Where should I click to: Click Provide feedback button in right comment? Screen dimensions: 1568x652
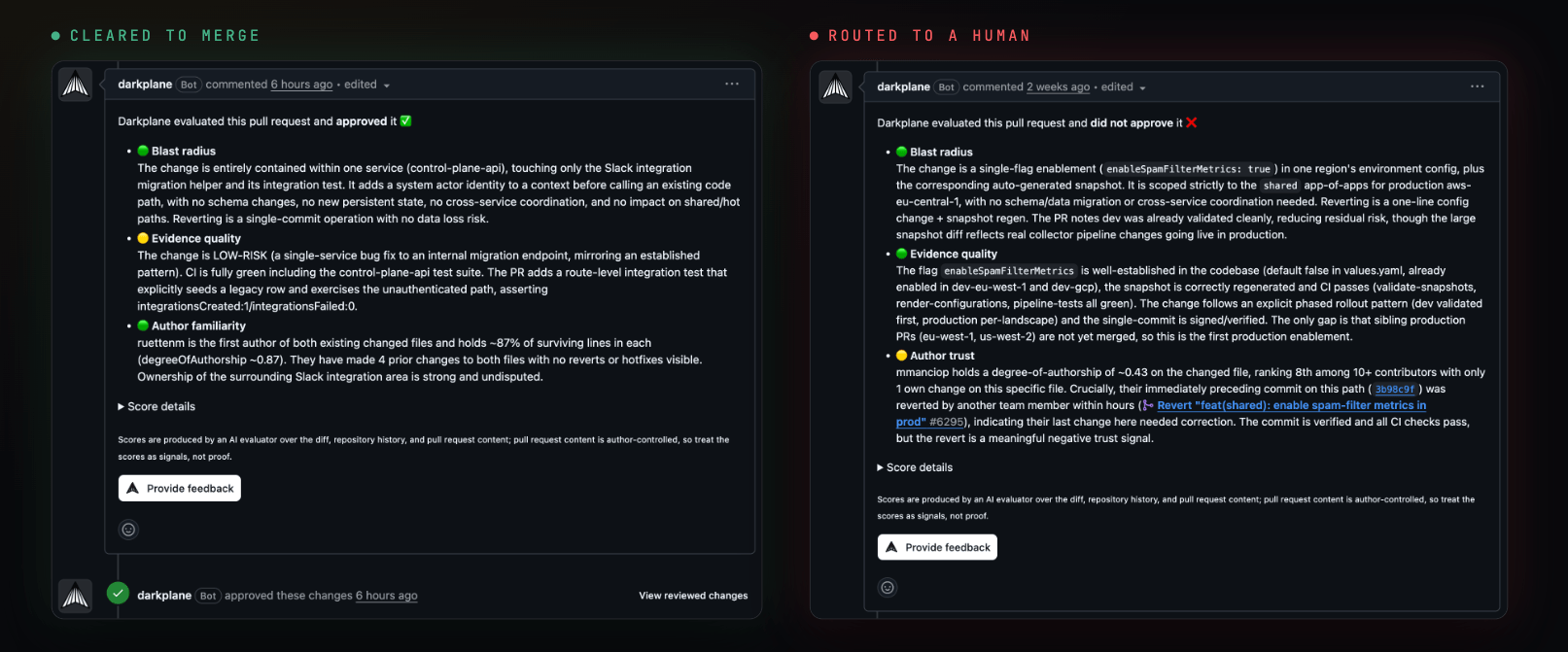point(937,547)
